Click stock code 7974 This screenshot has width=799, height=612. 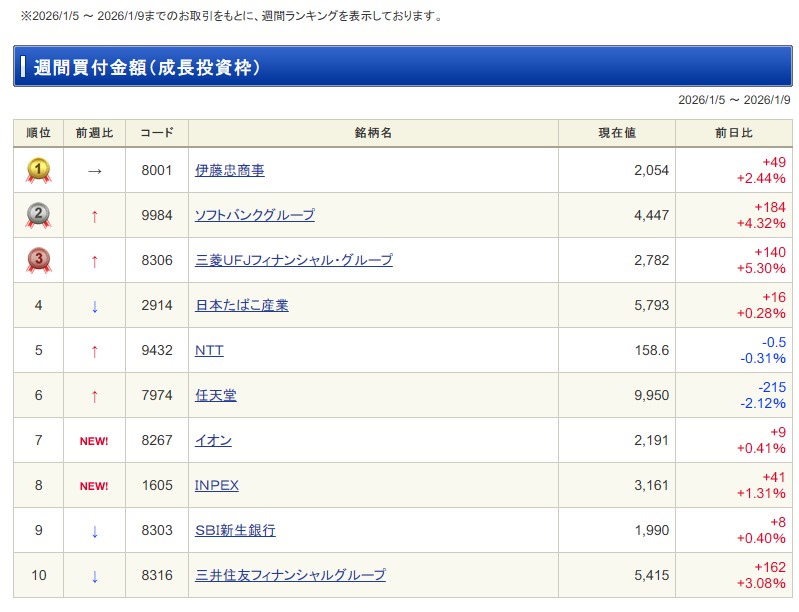(x=157, y=395)
